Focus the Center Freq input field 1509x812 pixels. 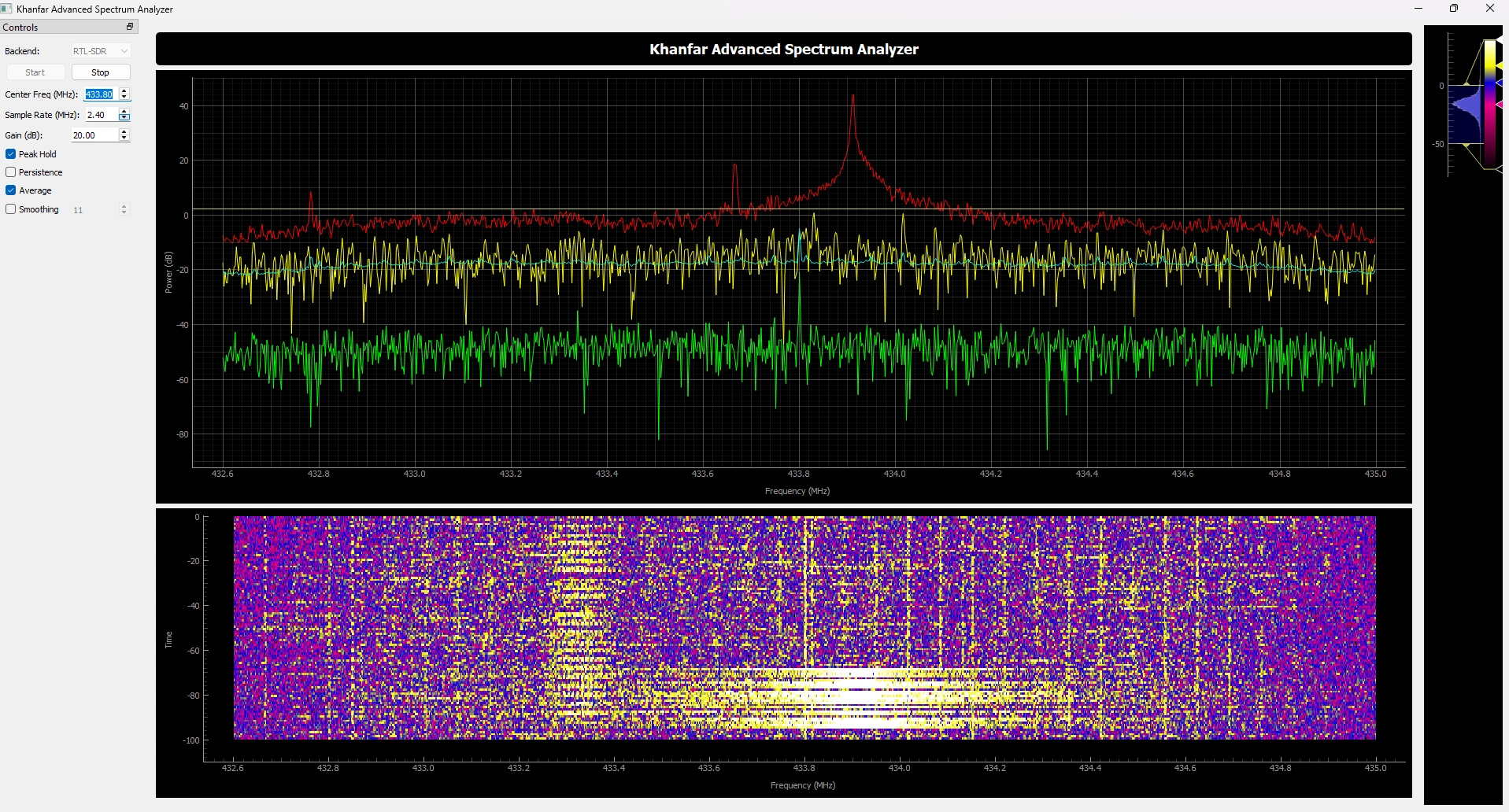point(100,94)
